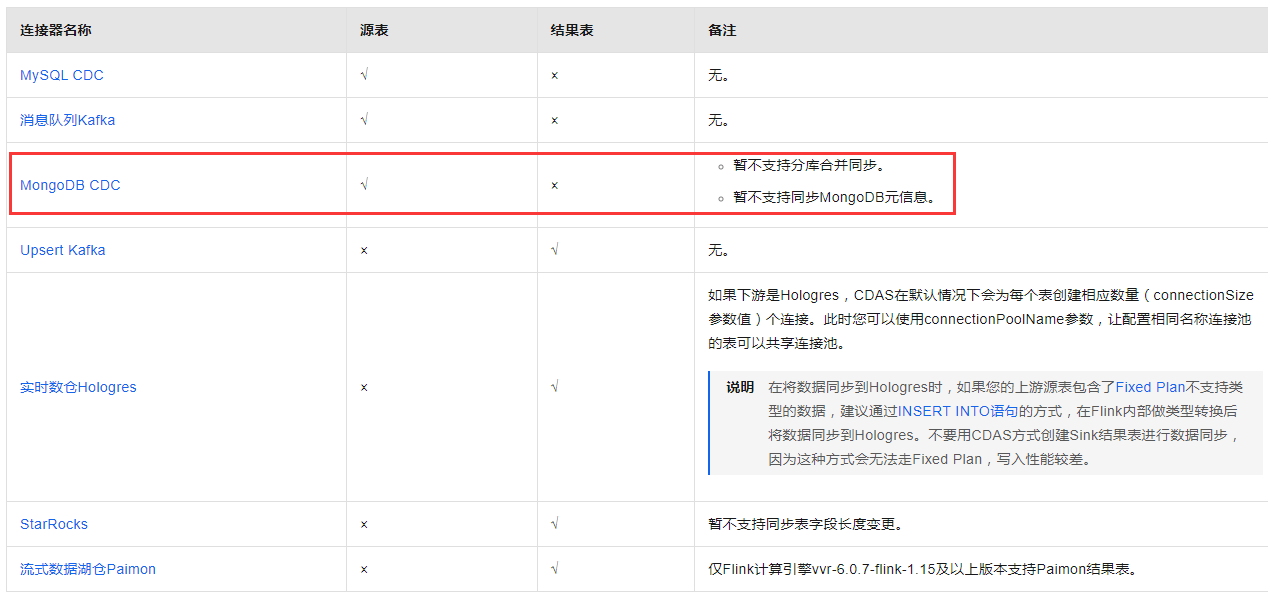Open the 消息队列Kafka connector link
Image resolution: width=1268 pixels, height=602 pixels.
[67, 120]
